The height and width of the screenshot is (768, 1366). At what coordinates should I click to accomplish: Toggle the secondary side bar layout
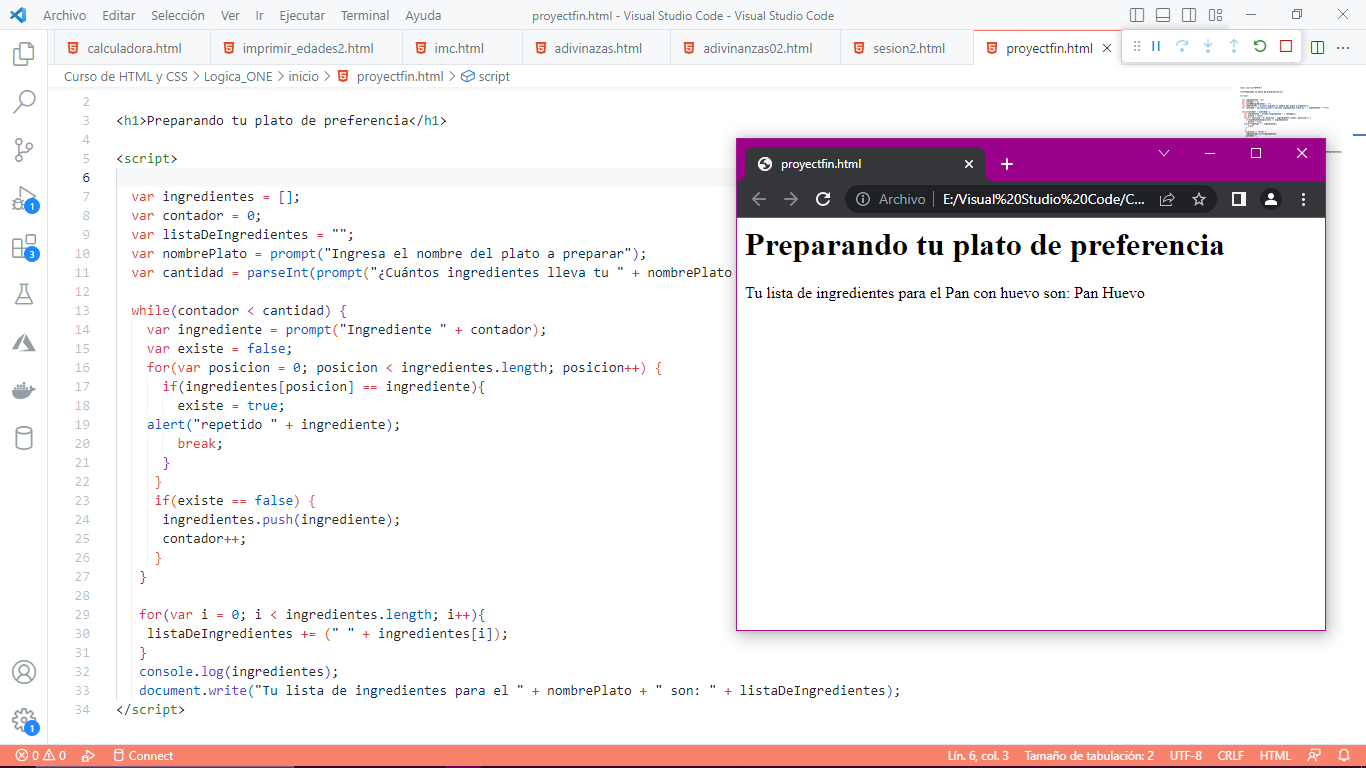(x=1189, y=15)
